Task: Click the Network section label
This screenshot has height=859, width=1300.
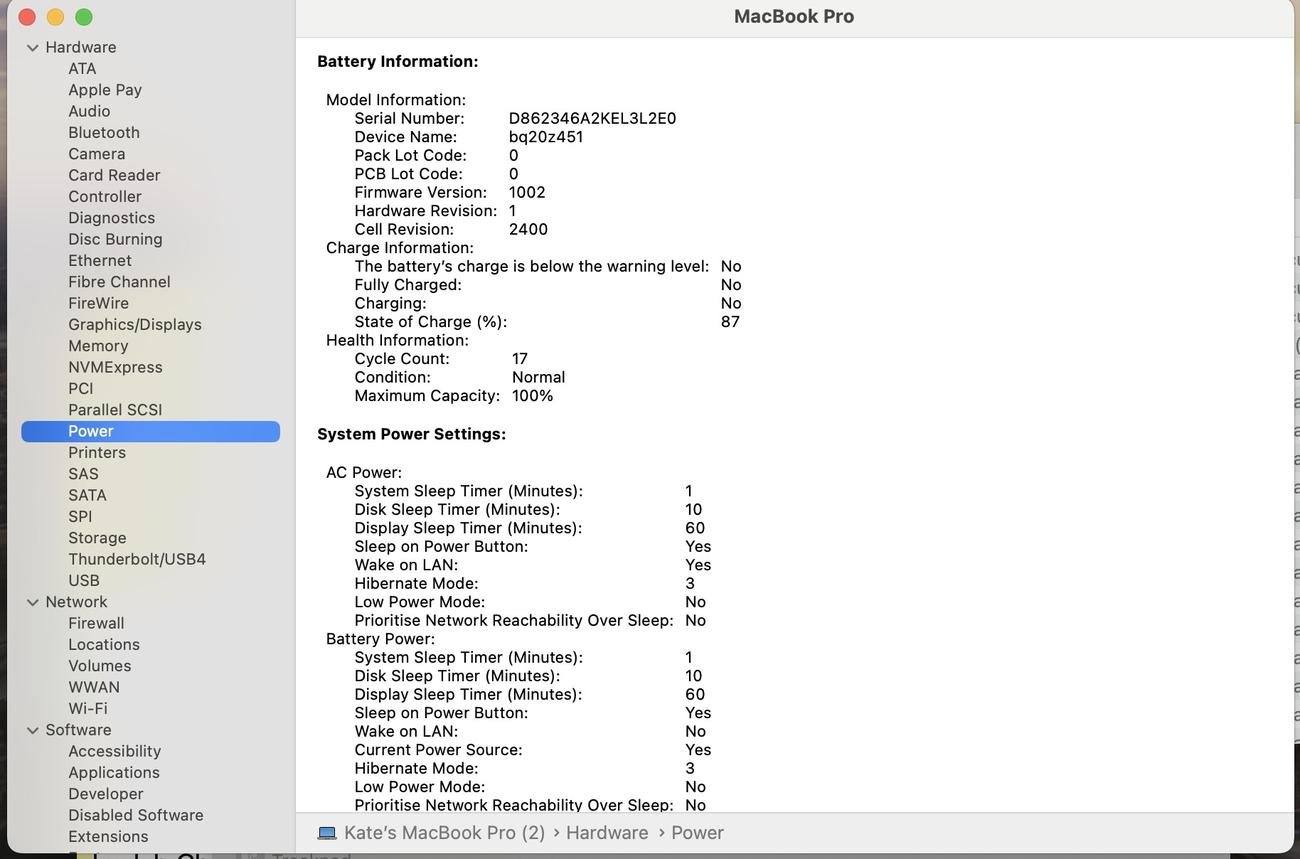Action: [x=76, y=602]
